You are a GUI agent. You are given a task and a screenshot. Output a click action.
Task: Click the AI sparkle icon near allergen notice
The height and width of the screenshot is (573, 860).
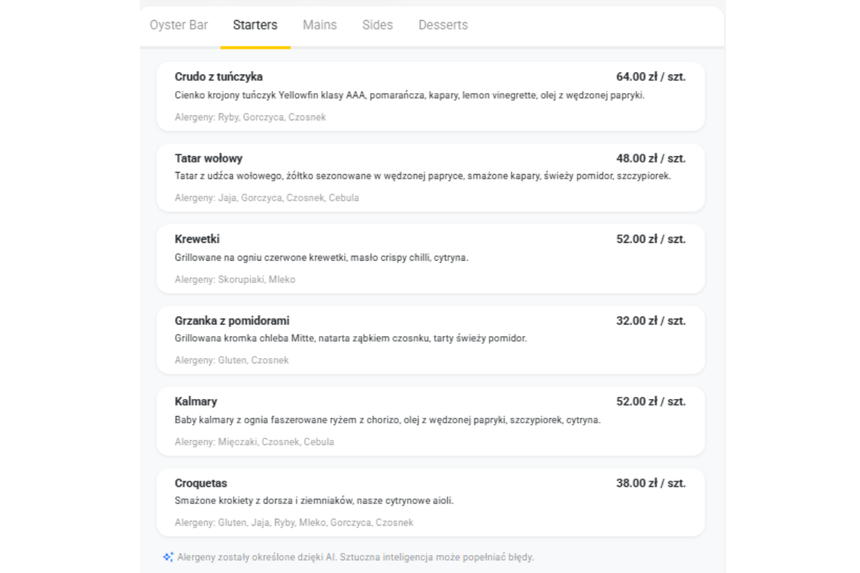pos(168,557)
